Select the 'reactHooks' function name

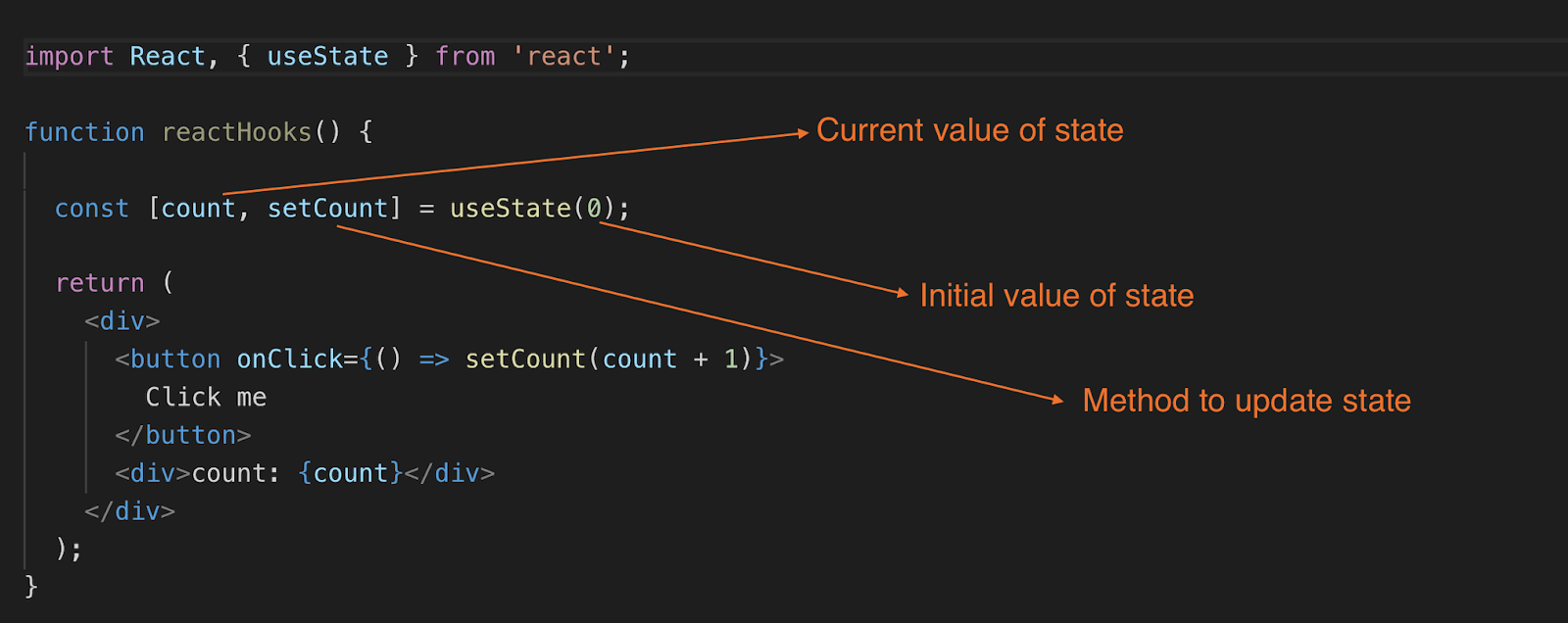pos(236,132)
